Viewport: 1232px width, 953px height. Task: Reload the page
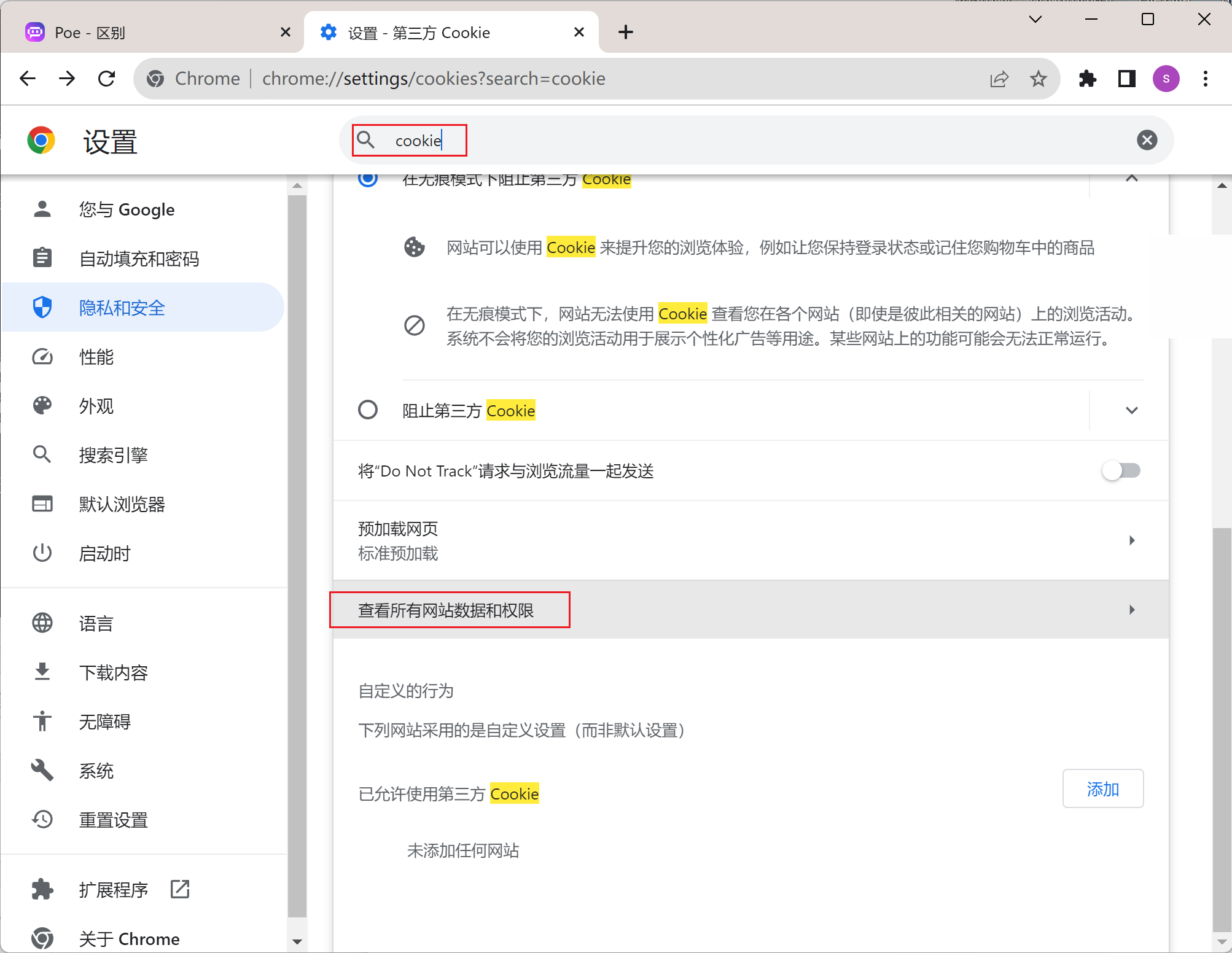click(x=107, y=79)
